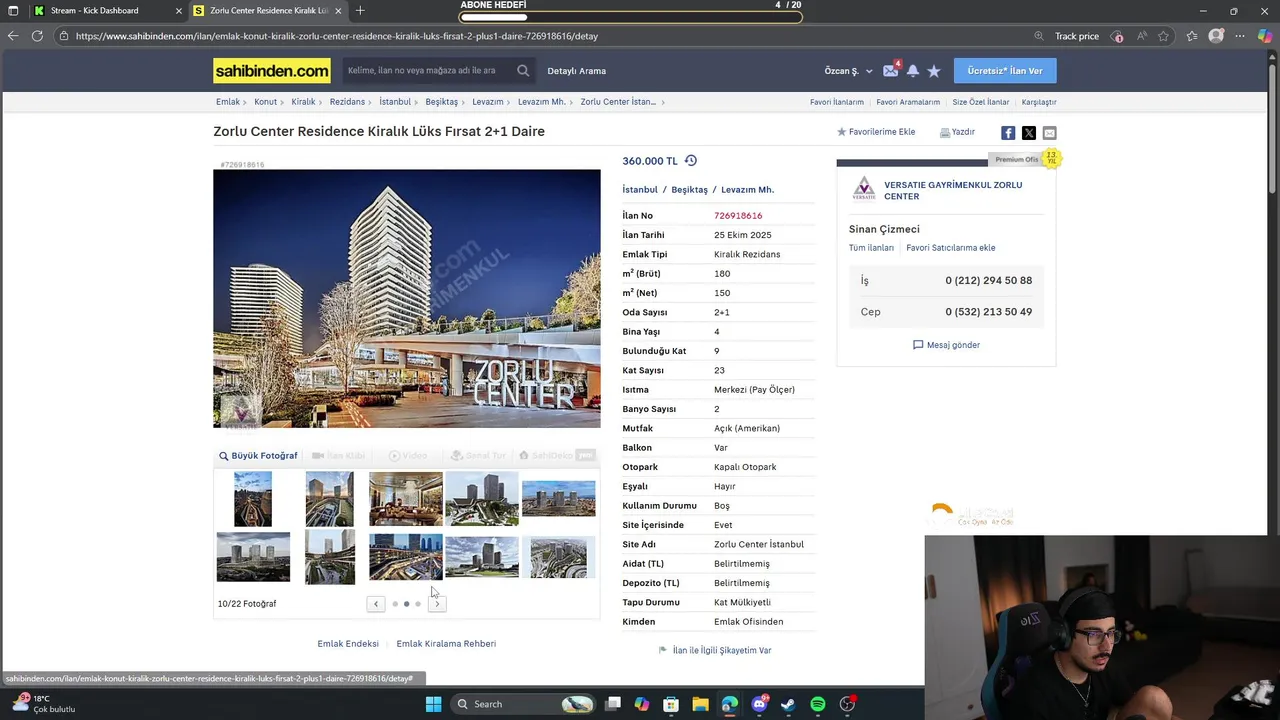
Task: Click İlan ile İlgili Şikayetim Var link
Action: (715, 650)
